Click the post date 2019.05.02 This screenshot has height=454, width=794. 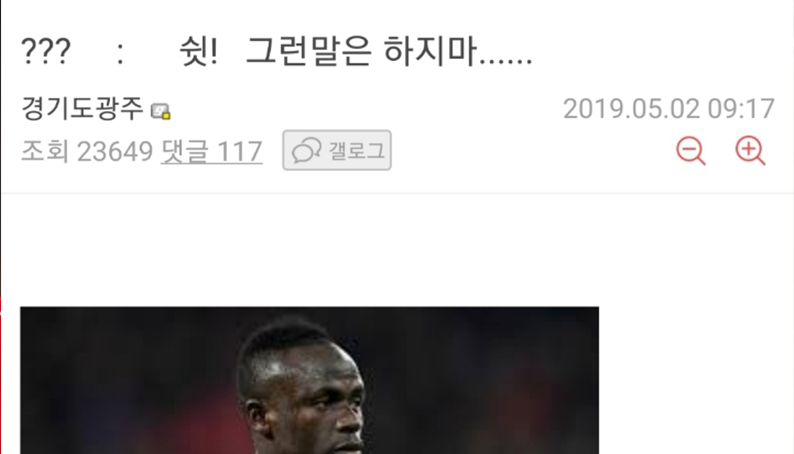tap(631, 109)
